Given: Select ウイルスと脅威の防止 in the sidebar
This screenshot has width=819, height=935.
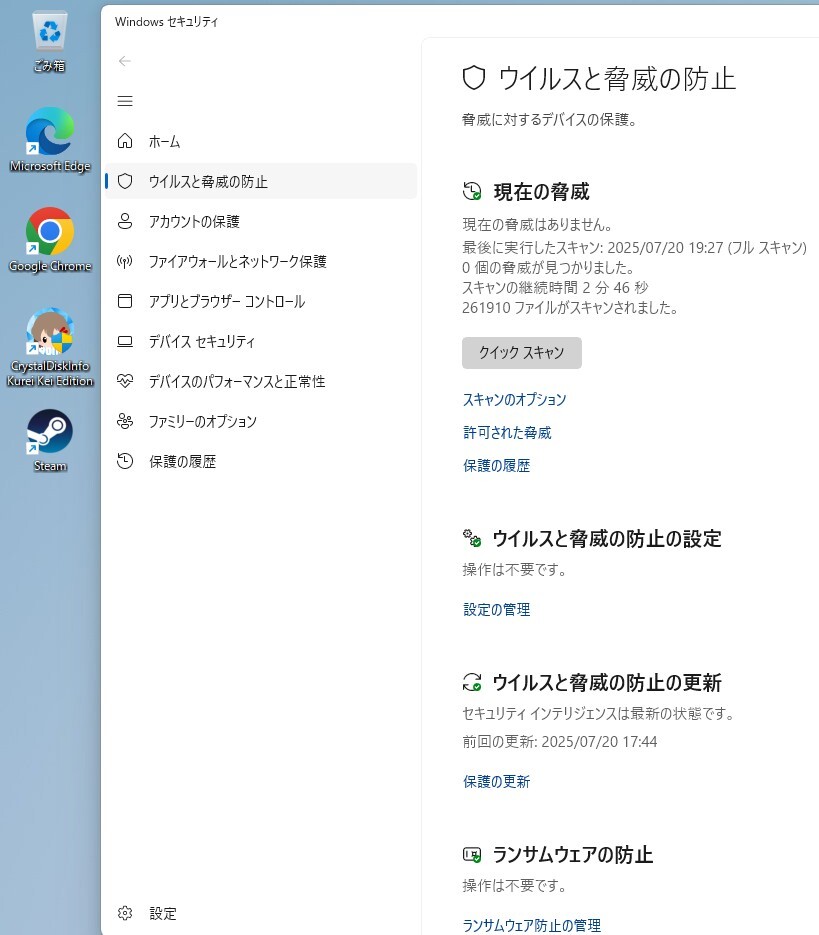Looking at the screenshot, I should pos(261,181).
